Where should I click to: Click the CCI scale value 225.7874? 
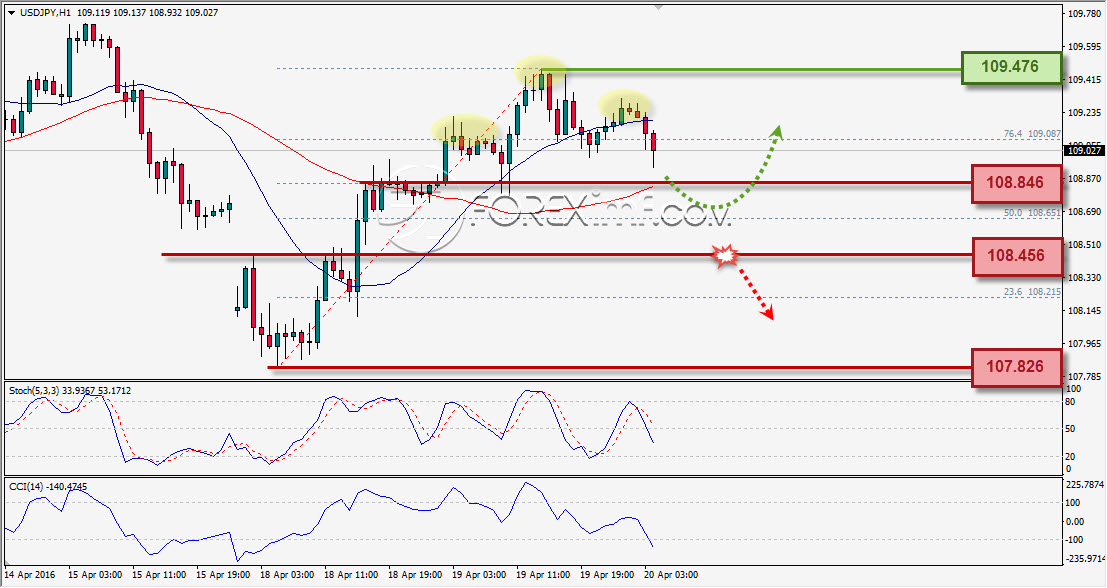coord(1086,485)
